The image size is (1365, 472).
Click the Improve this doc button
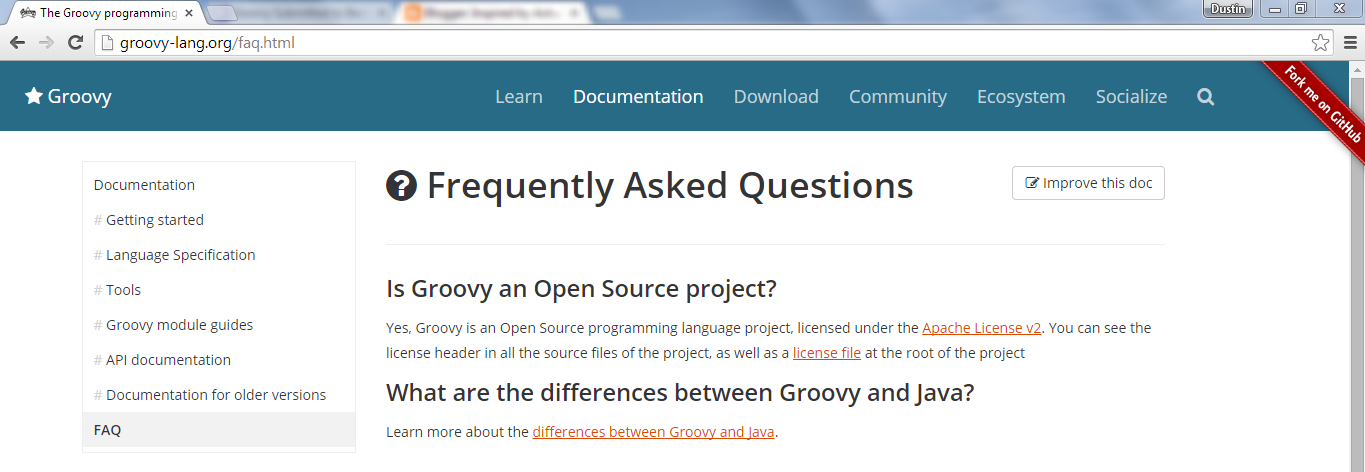1088,184
